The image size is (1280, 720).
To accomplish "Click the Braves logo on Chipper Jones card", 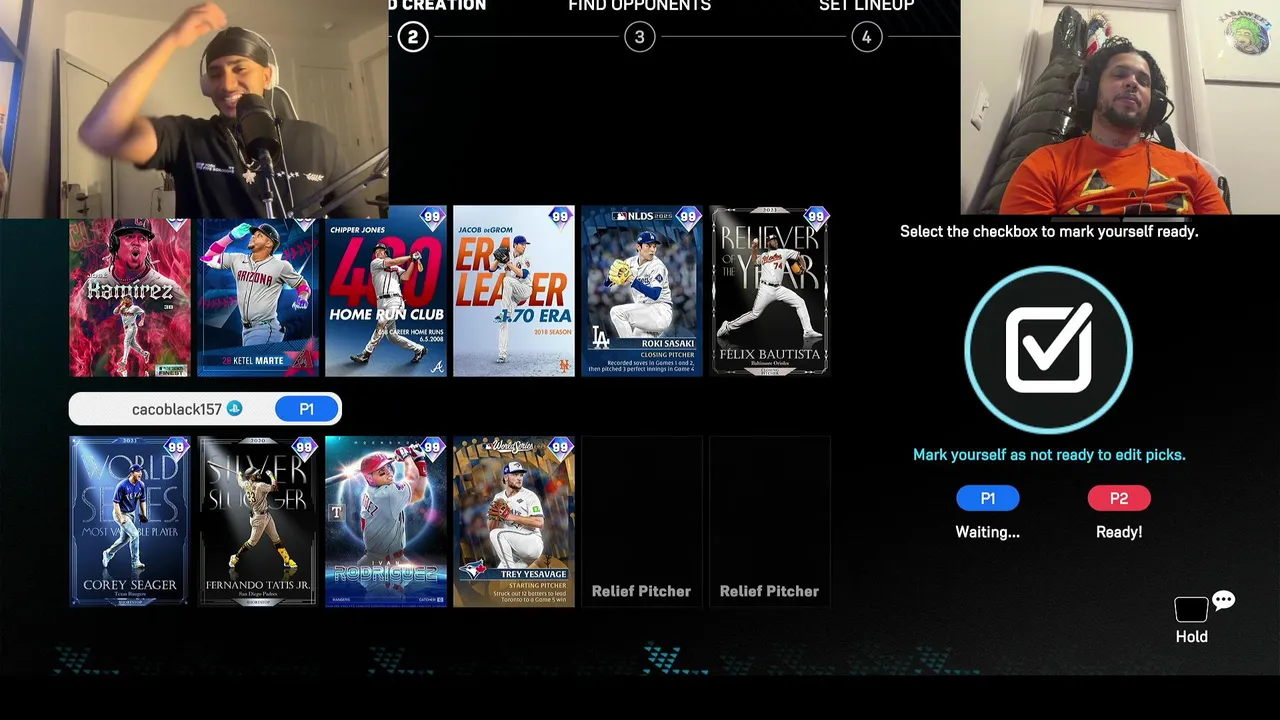I will click(x=437, y=367).
